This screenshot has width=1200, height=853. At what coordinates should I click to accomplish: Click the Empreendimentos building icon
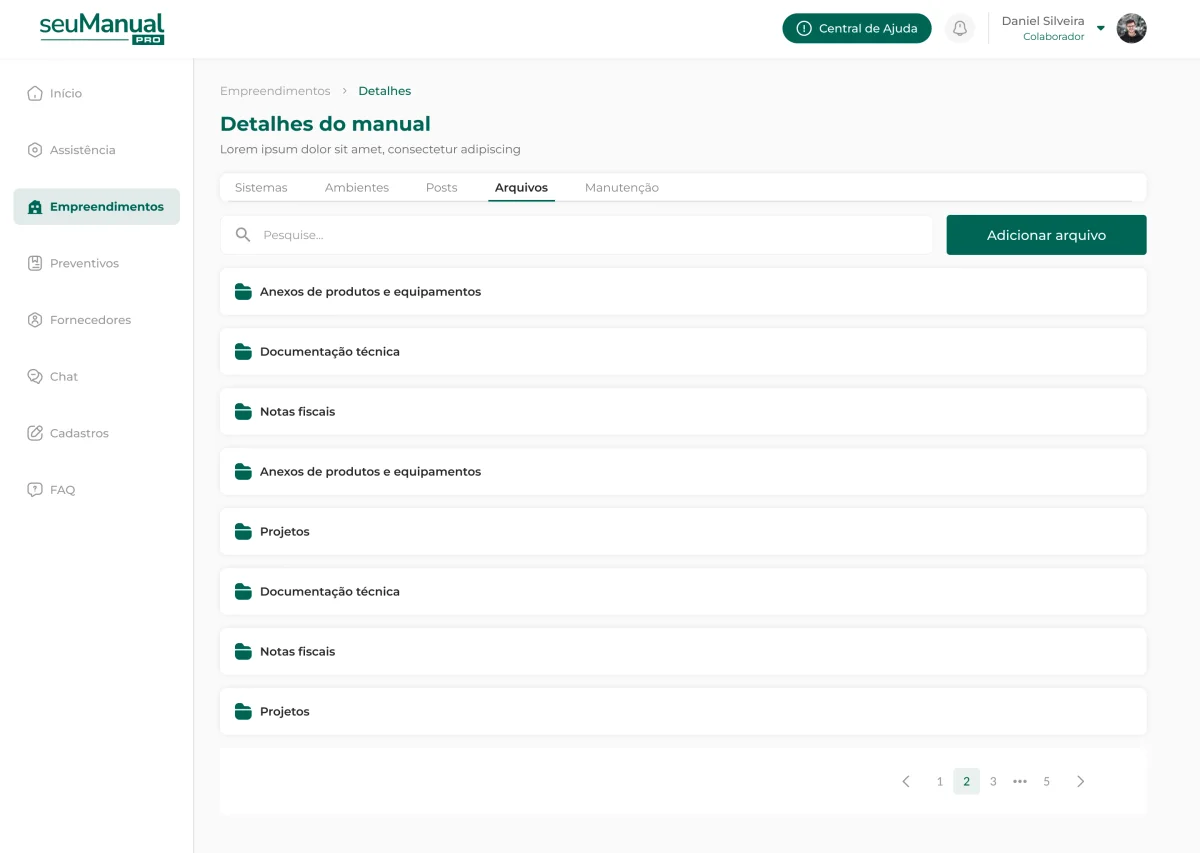35,207
